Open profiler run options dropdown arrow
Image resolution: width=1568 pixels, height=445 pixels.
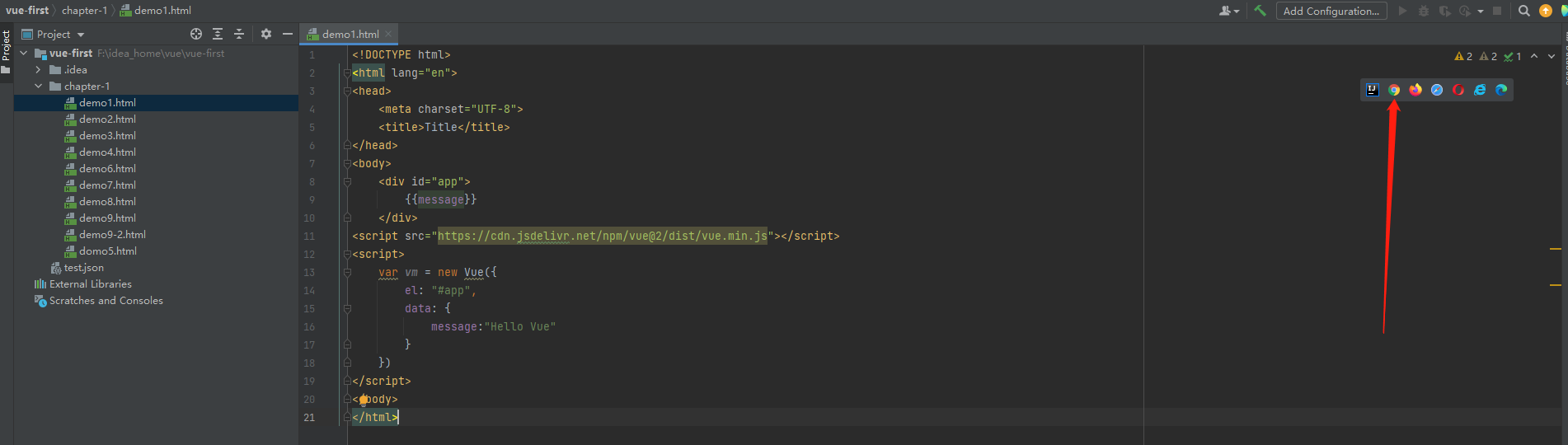pos(1480,12)
